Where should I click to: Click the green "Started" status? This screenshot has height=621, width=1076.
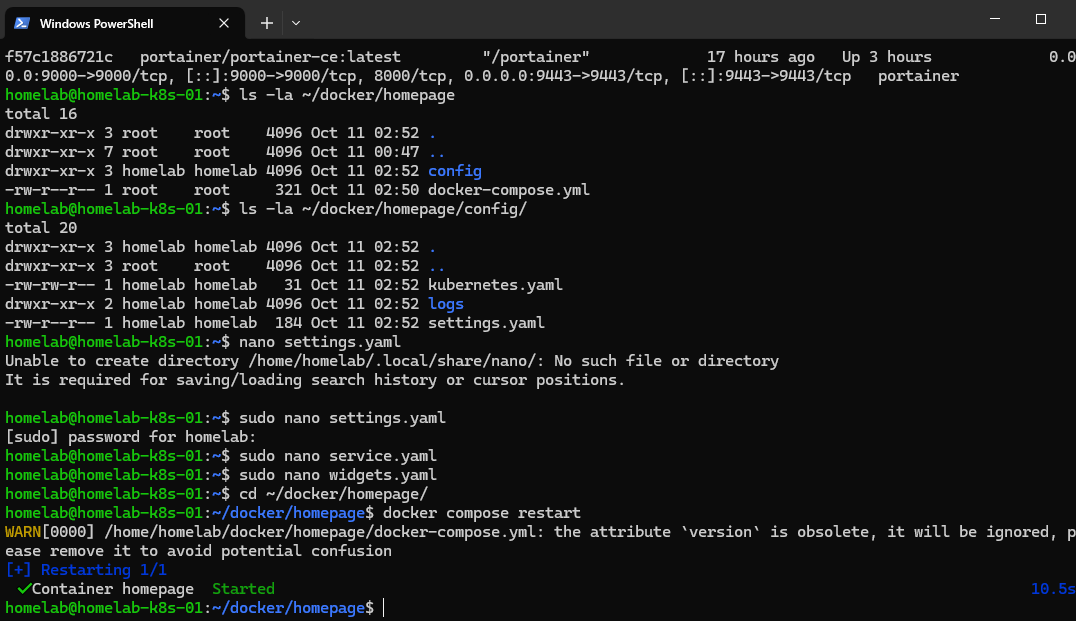(x=244, y=589)
